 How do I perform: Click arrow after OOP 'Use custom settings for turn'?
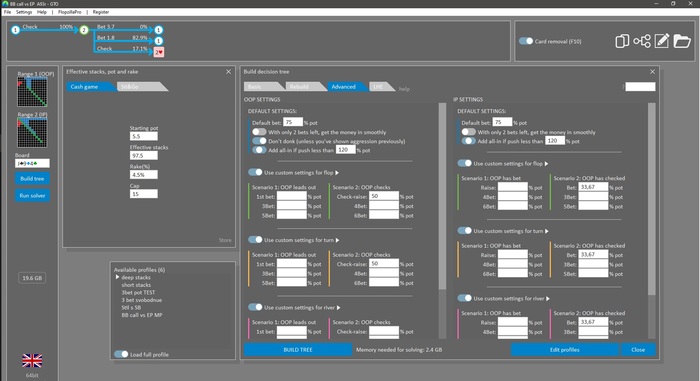point(338,240)
